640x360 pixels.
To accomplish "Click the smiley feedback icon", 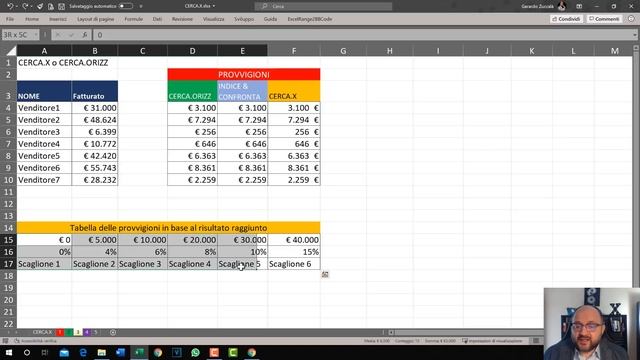I will [631, 19].
